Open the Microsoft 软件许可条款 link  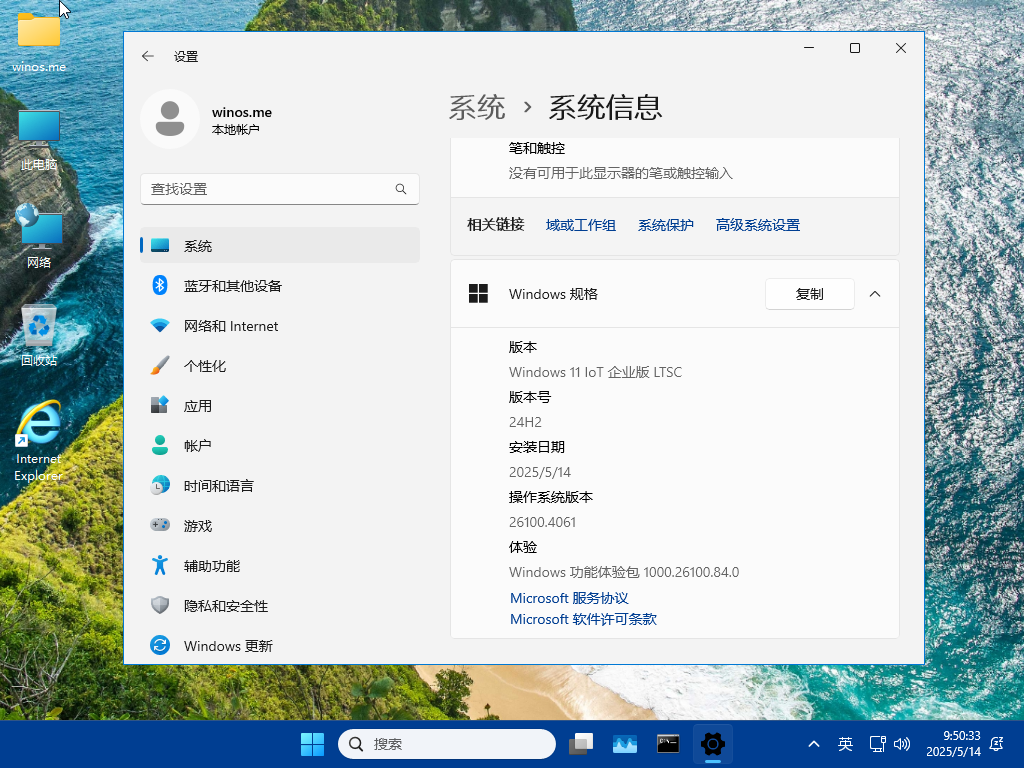coord(583,619)
